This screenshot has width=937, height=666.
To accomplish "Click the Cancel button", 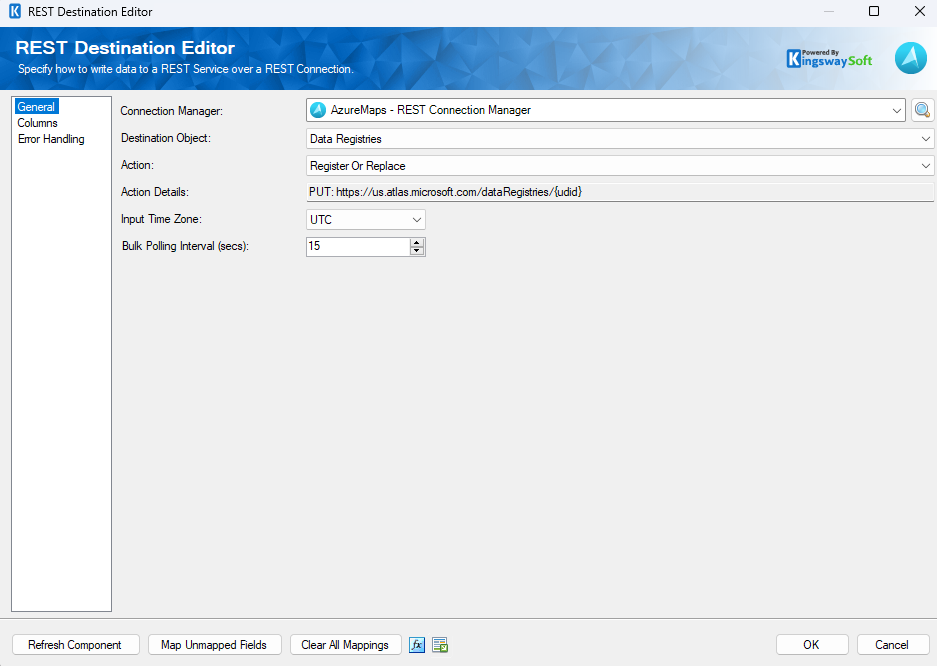I will pyautogui.click(x=892, y=645).
